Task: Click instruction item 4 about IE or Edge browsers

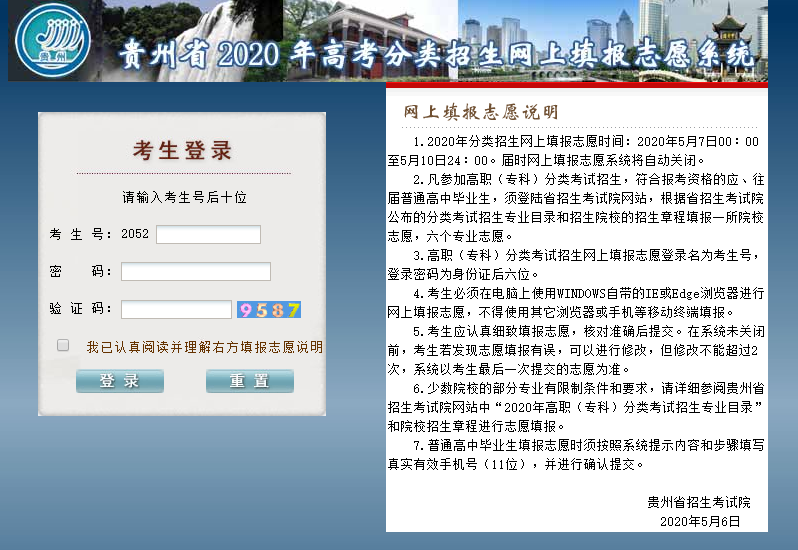Action: [575, 302]
